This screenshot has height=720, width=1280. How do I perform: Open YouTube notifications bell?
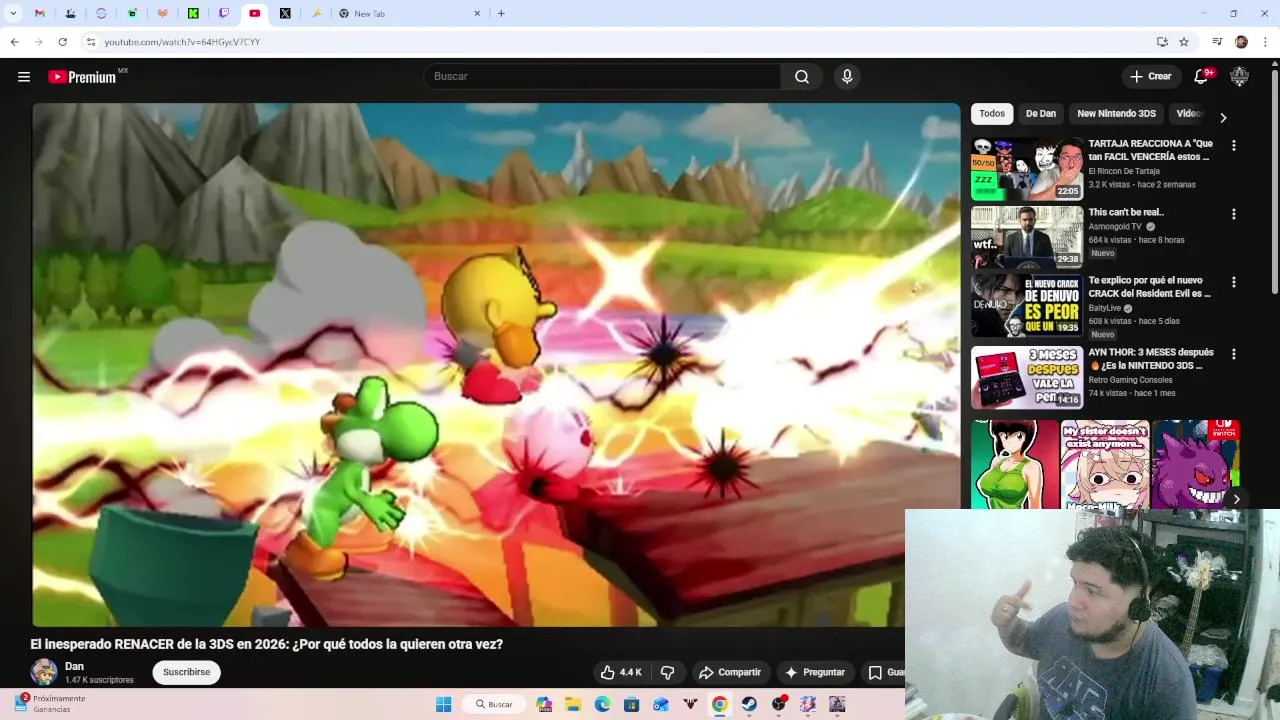(1202, 77)
